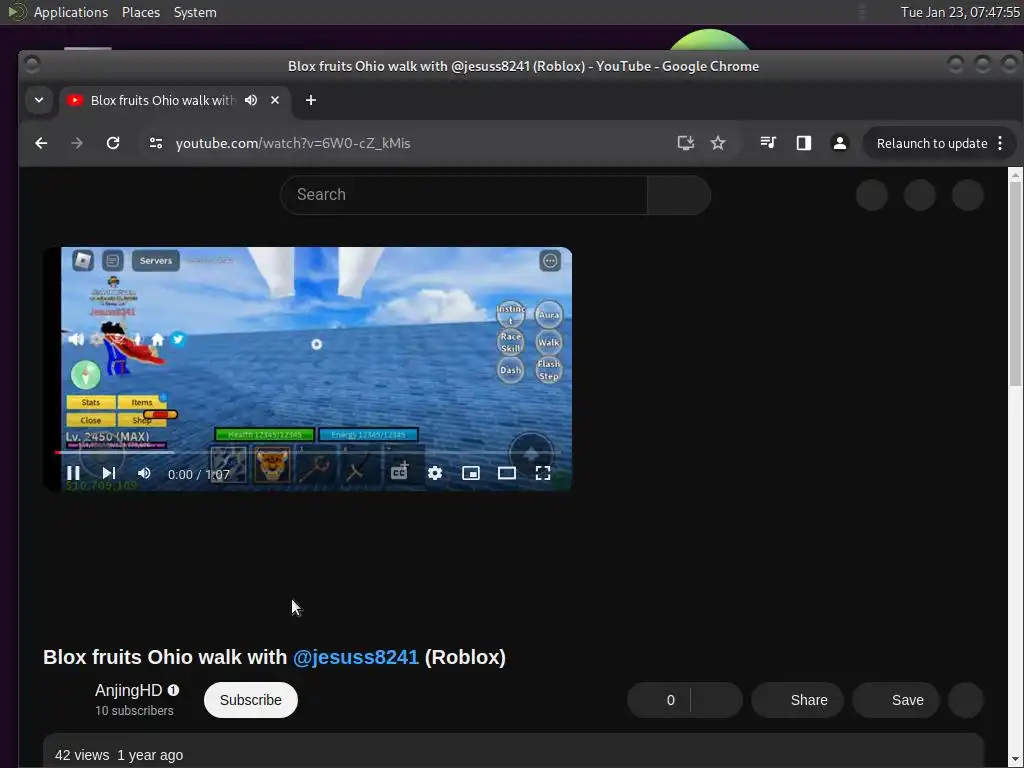Focus the YouTube Search field
This screenshot has height=768, width=1024.
click(464, 195)
